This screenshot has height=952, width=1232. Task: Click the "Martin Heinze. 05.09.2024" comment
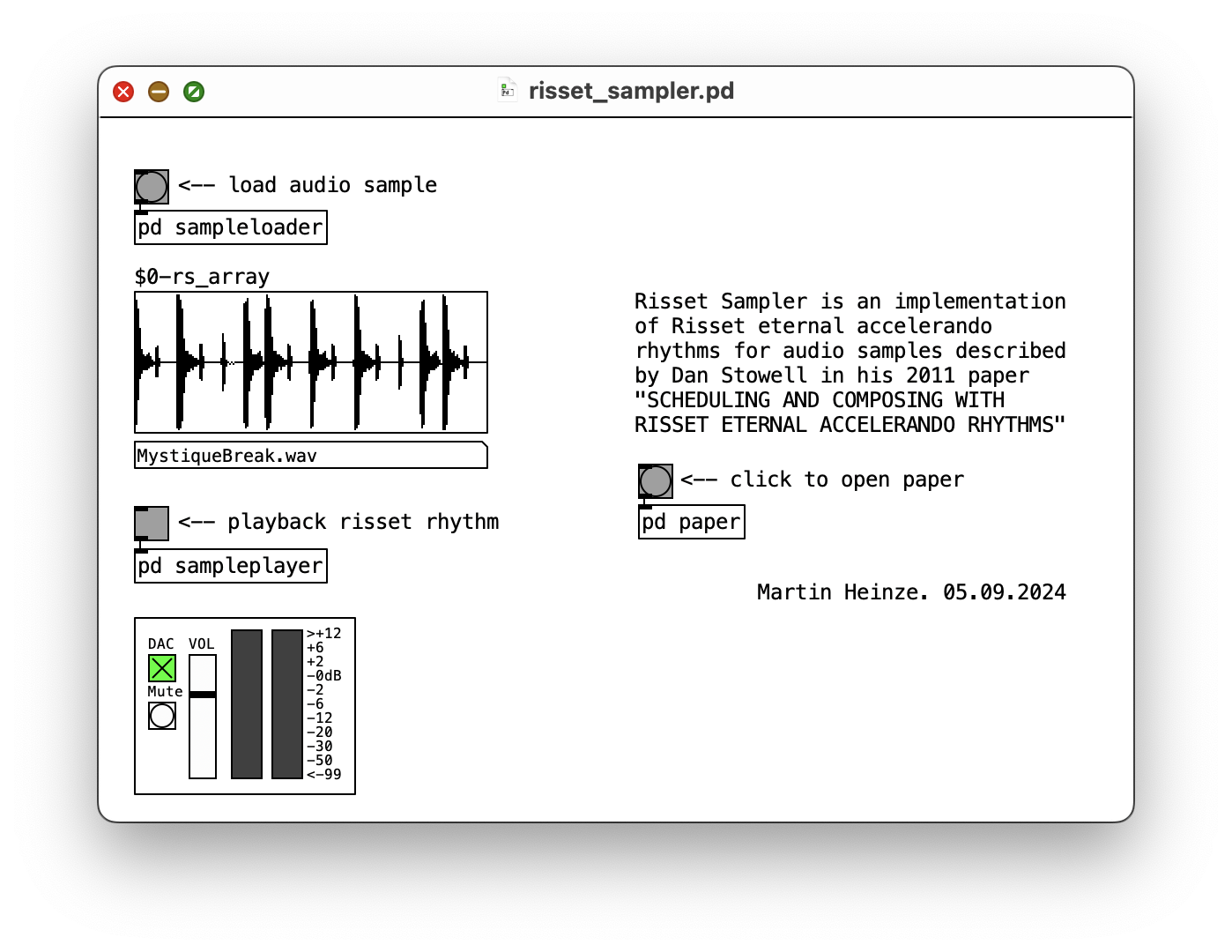911,592
